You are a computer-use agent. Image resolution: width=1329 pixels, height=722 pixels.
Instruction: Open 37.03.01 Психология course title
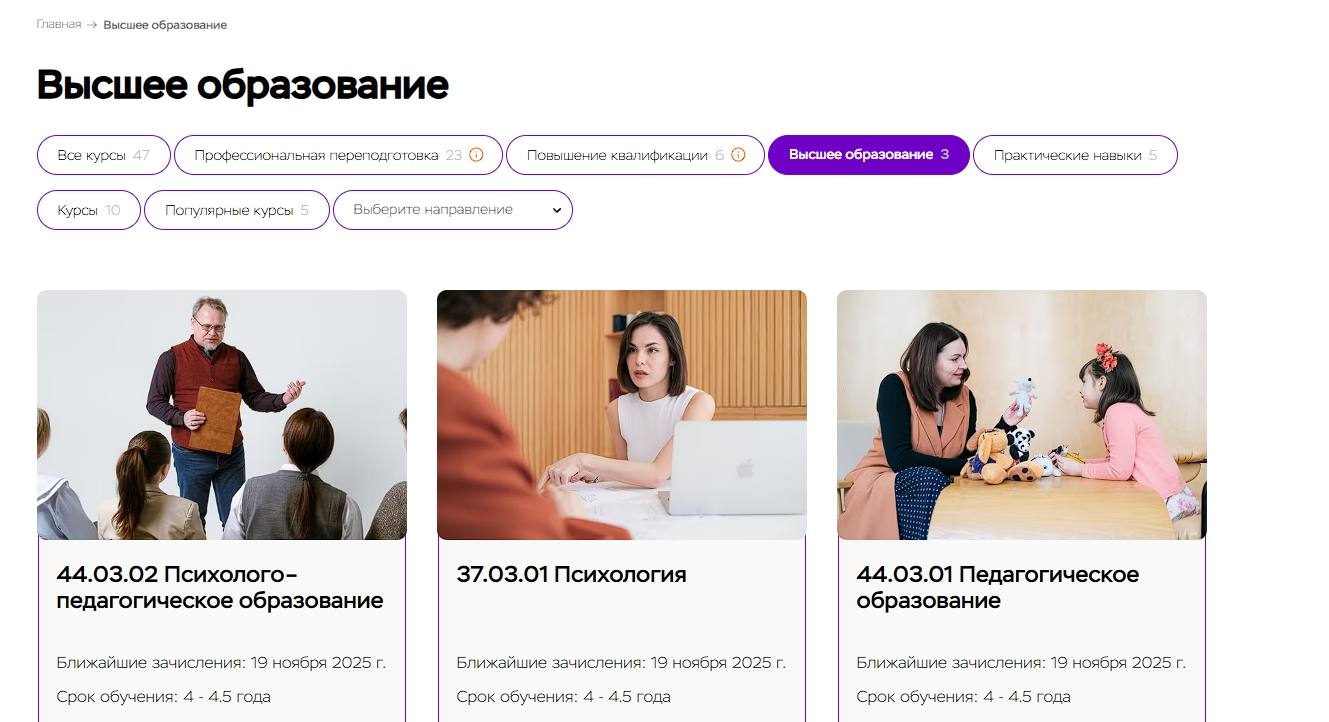pyautogui.click(x=572, y=574)
